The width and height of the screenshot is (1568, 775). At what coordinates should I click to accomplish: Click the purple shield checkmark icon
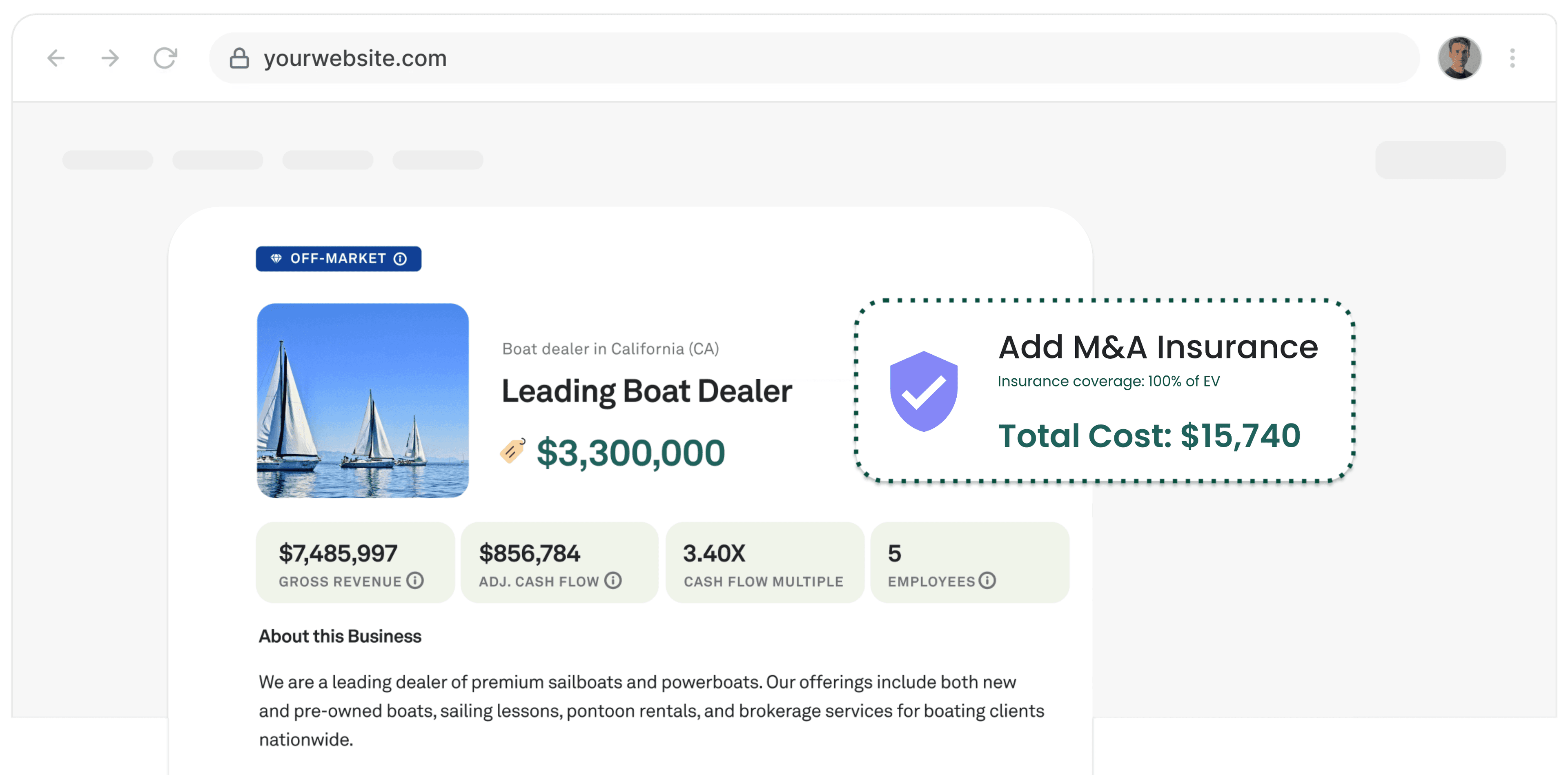[923, 391]
